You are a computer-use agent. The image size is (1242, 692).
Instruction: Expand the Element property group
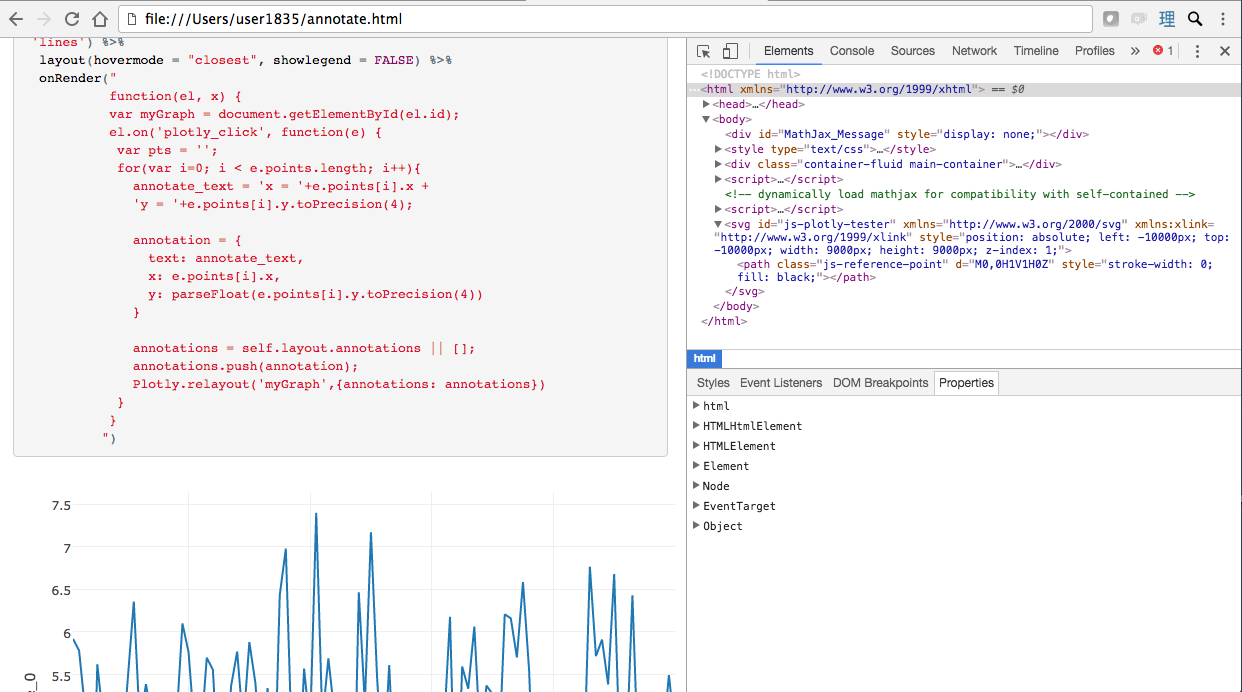click(697, 466)
